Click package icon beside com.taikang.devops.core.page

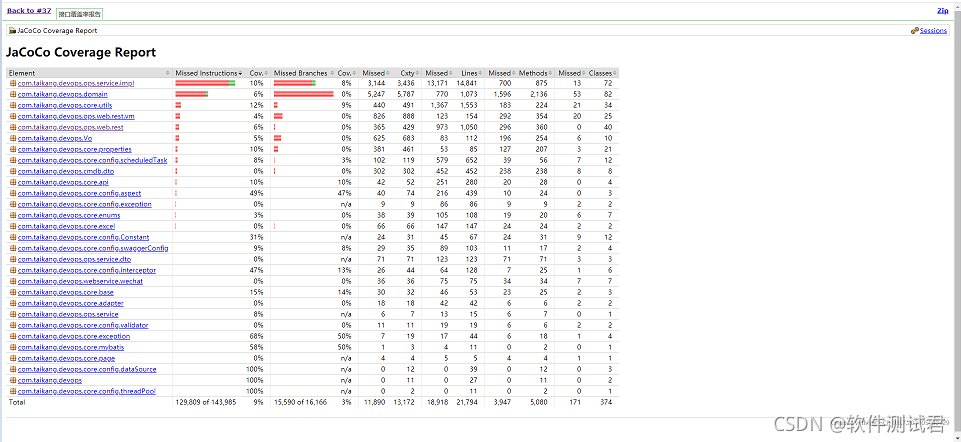(12, 358)
